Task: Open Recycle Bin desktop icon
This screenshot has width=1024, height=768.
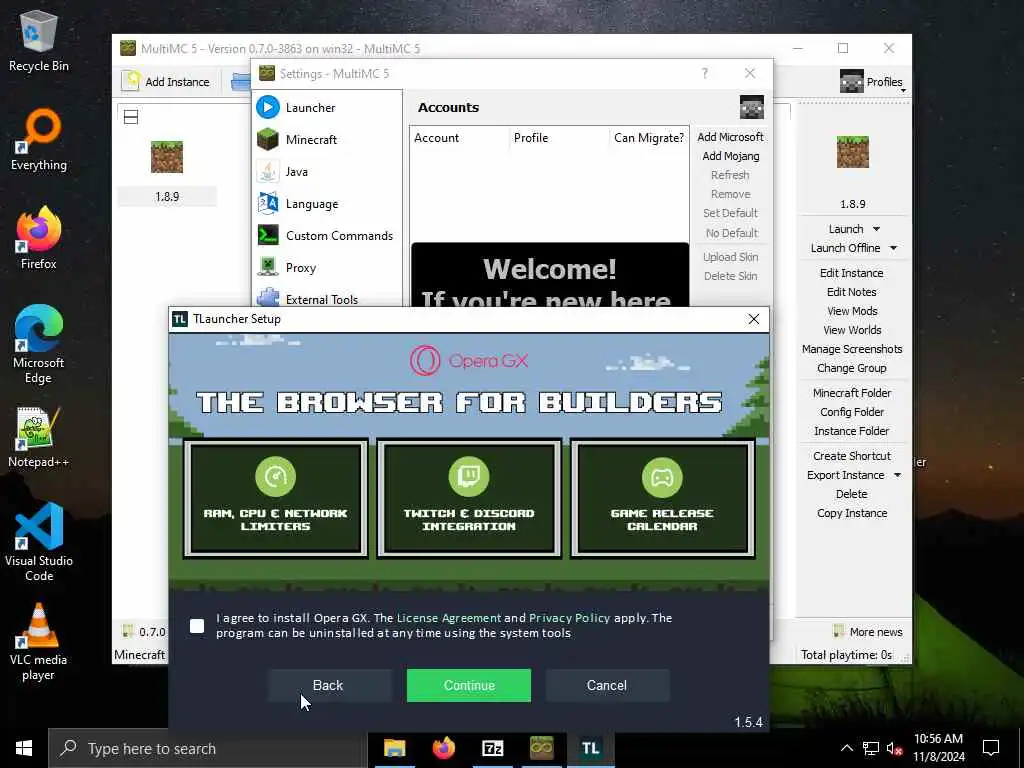Action: [39, 40]
